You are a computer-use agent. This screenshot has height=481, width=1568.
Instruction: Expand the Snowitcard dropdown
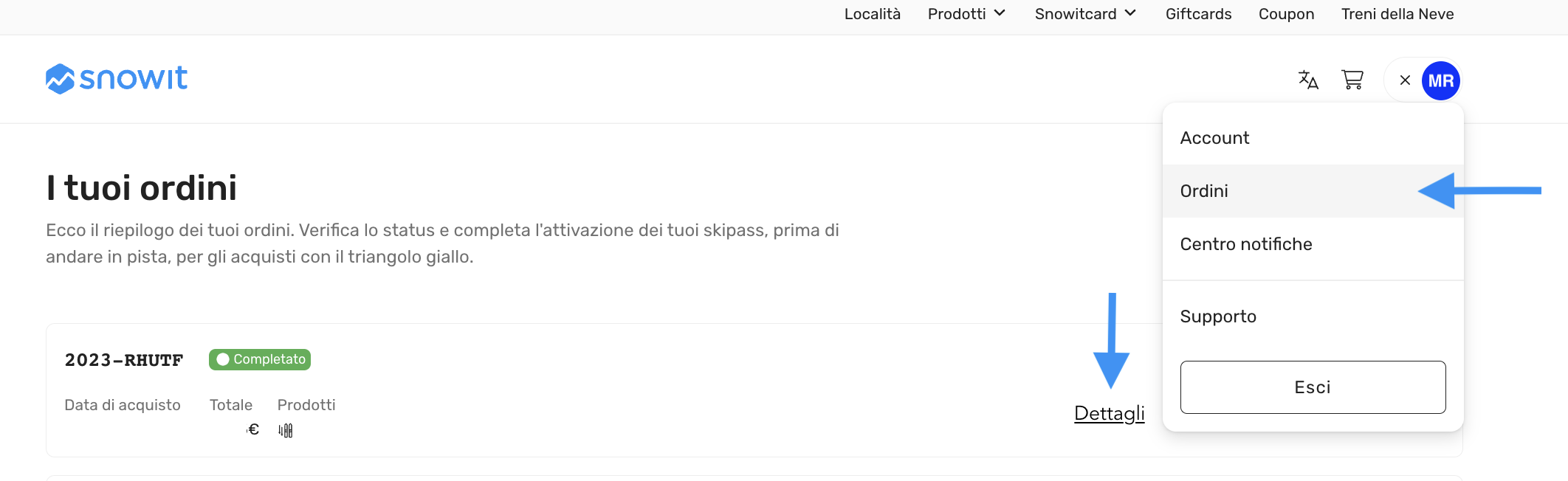[1085, 14]
